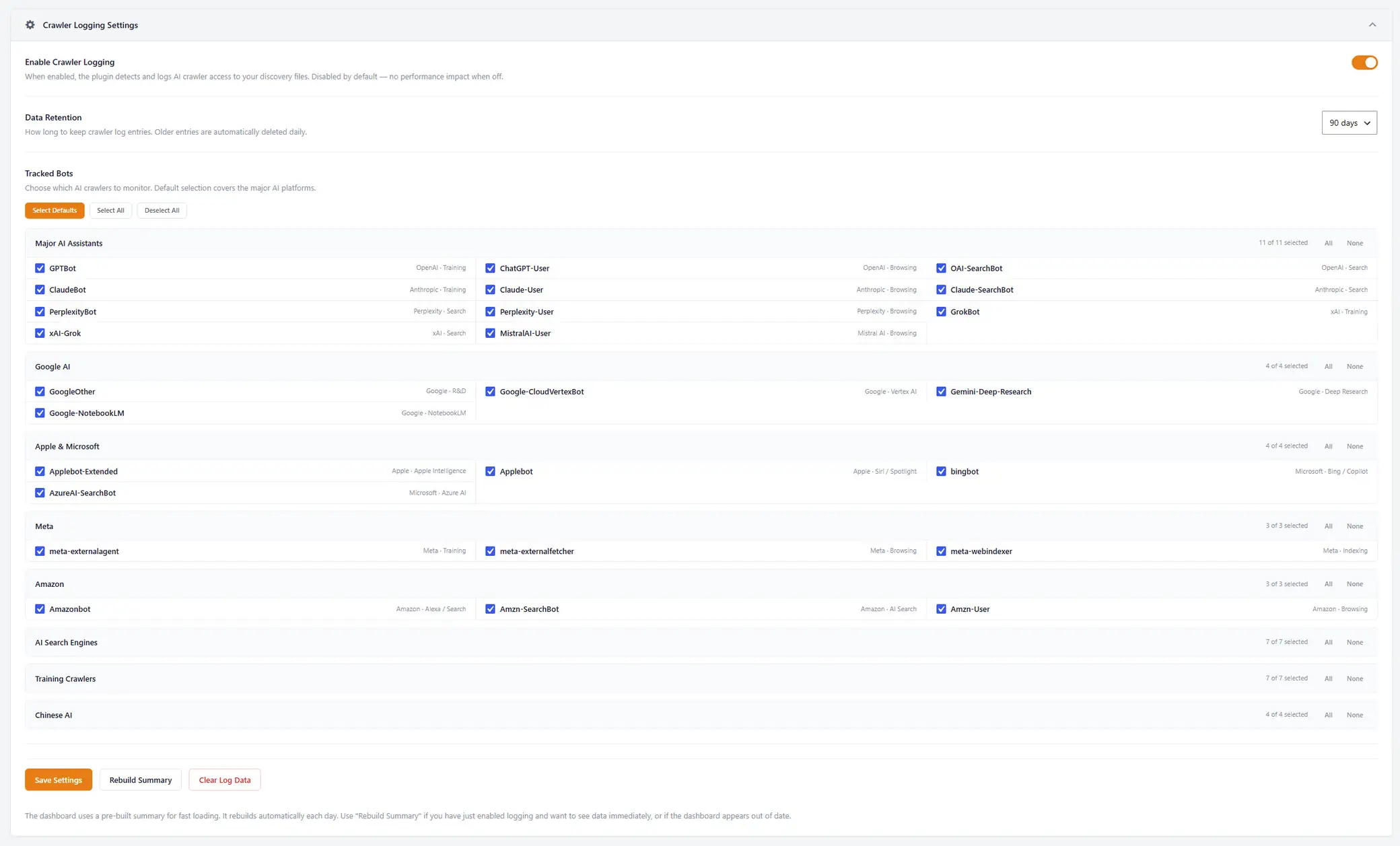Image resolution: width=1400 pixels, height=846 pixels.
Task: Uncheck the Amazonbot checkbox
Action: click(40, 609)
